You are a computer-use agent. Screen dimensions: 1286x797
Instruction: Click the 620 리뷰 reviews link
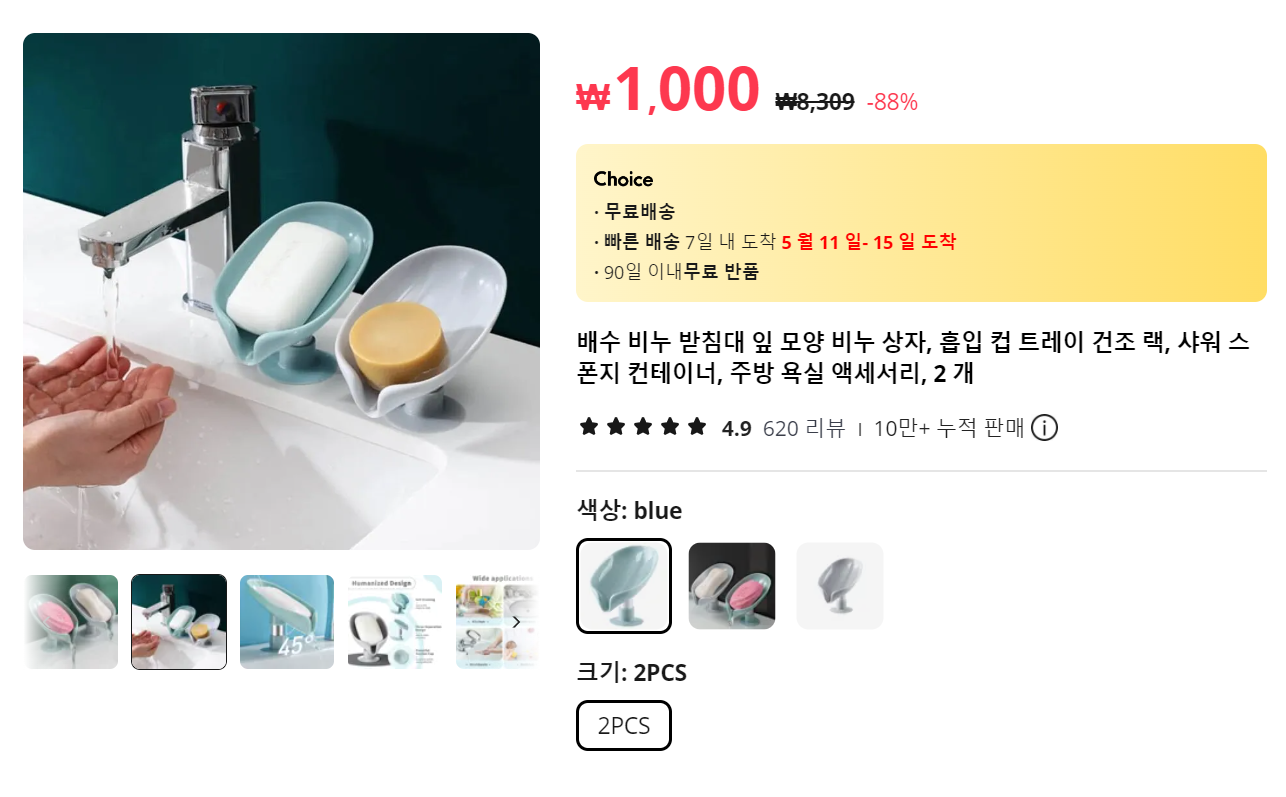pyautogui.click(x=804, y=429)
